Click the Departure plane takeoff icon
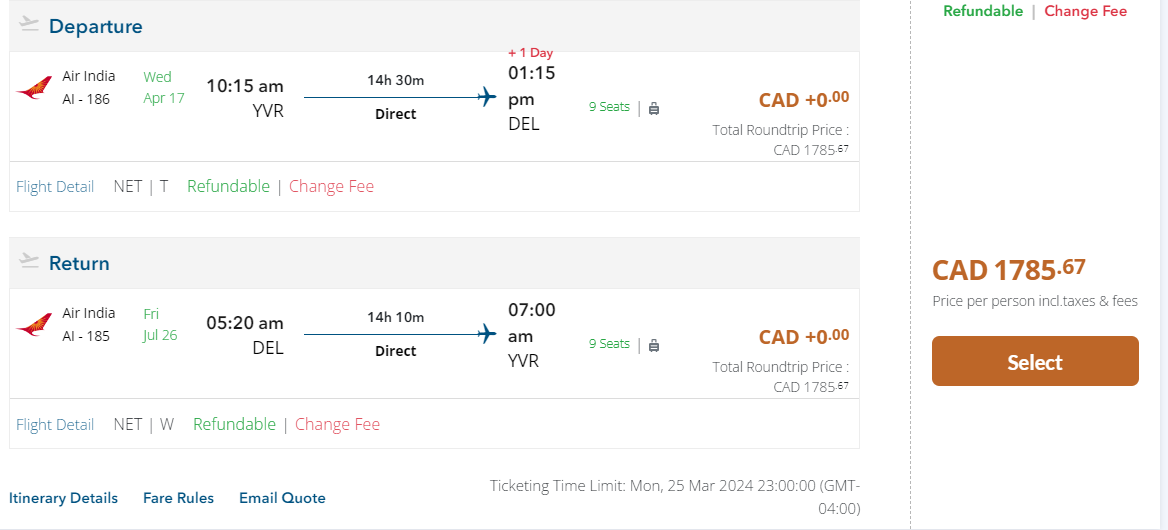Viewport: 1168px width, 530px height. [x=29, y=24]
